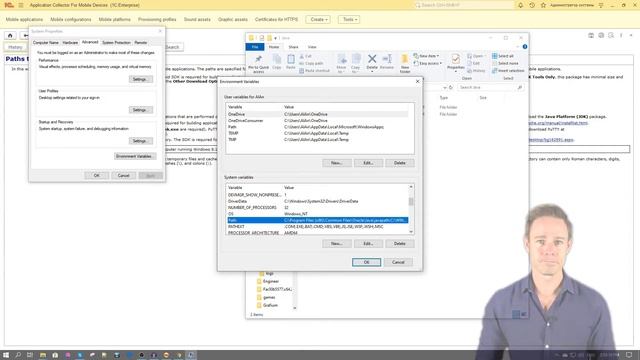Click Select none in Explorer ribbon

pyautogui.click(x=505, y=63)
